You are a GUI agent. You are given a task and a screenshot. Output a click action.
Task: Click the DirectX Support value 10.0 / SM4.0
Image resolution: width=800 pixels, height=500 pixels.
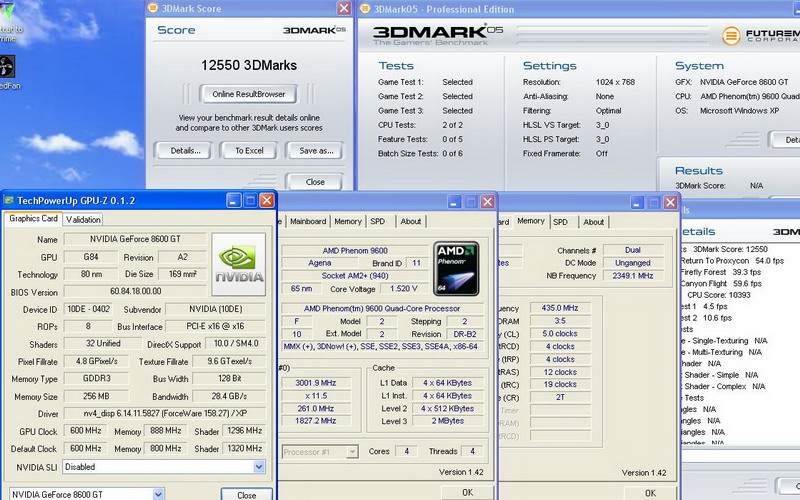coord(236,343)
